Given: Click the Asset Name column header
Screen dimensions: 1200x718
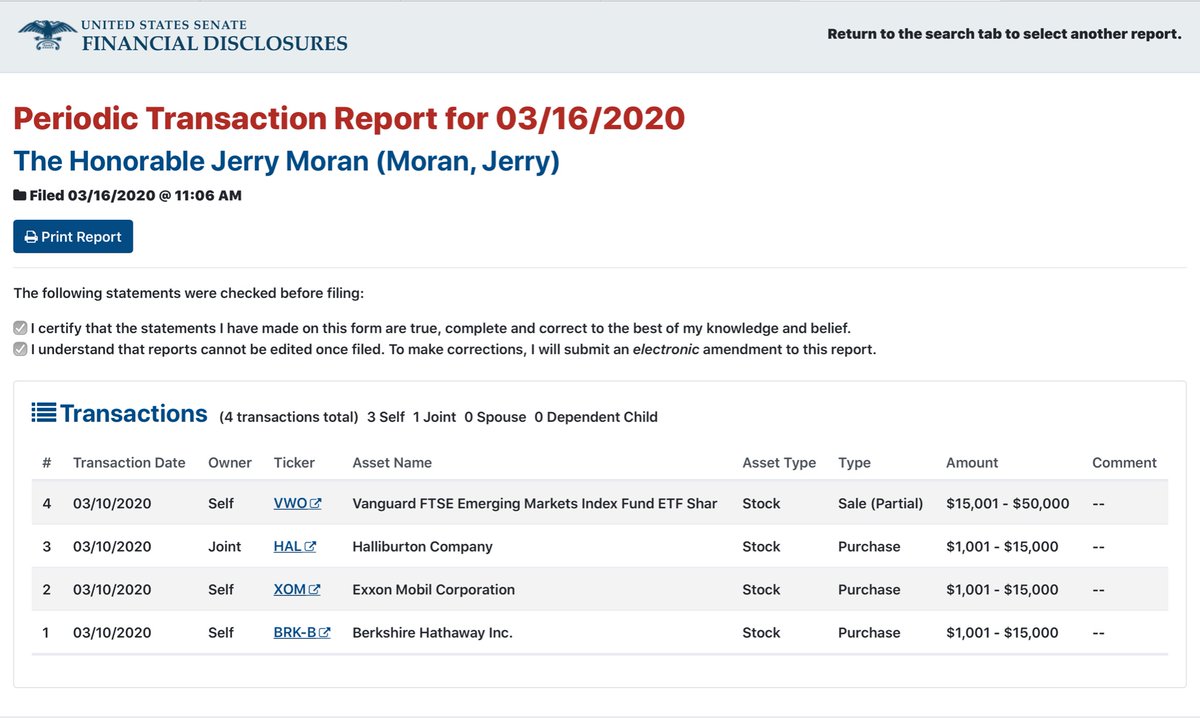Looking at the screenshot, I should pos(392,463).
